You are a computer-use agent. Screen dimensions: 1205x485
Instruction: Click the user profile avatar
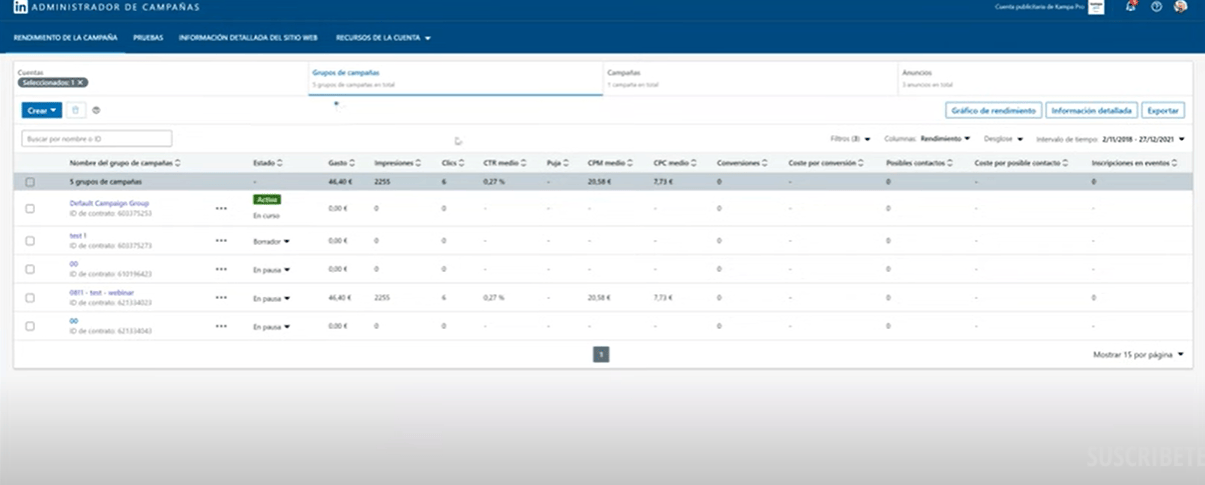pos(1181,7)
